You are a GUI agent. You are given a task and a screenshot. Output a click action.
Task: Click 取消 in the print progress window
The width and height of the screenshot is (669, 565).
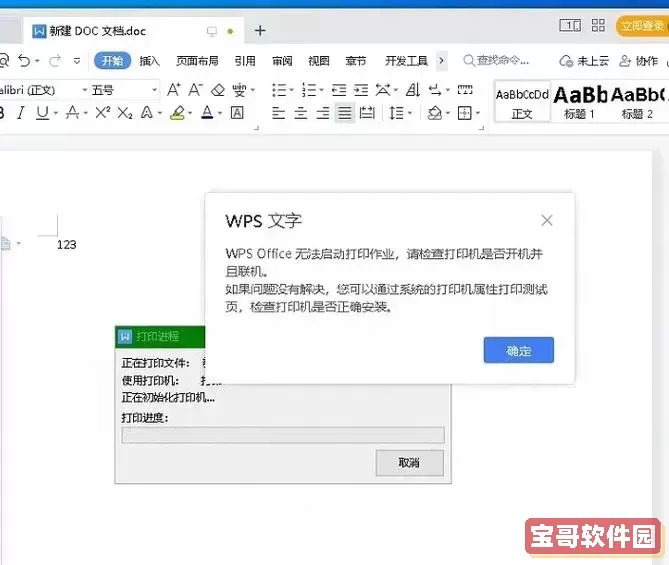point(408,463)
